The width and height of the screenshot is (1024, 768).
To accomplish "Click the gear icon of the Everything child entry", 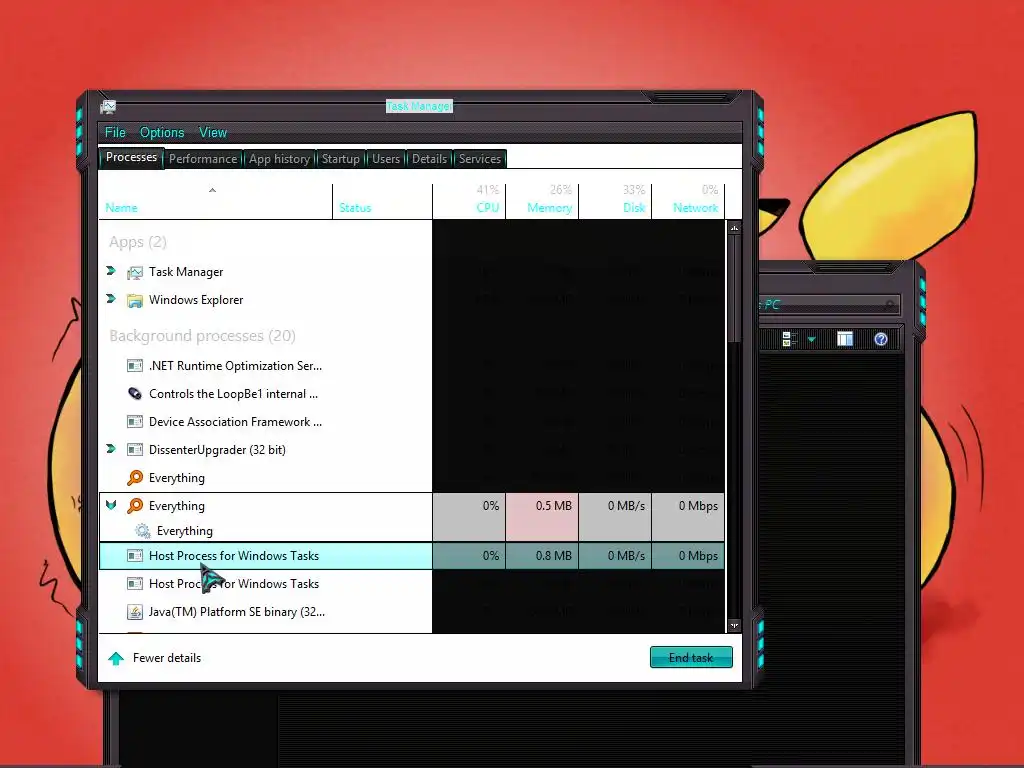I will pyautogui.click(x=142, y=531).
